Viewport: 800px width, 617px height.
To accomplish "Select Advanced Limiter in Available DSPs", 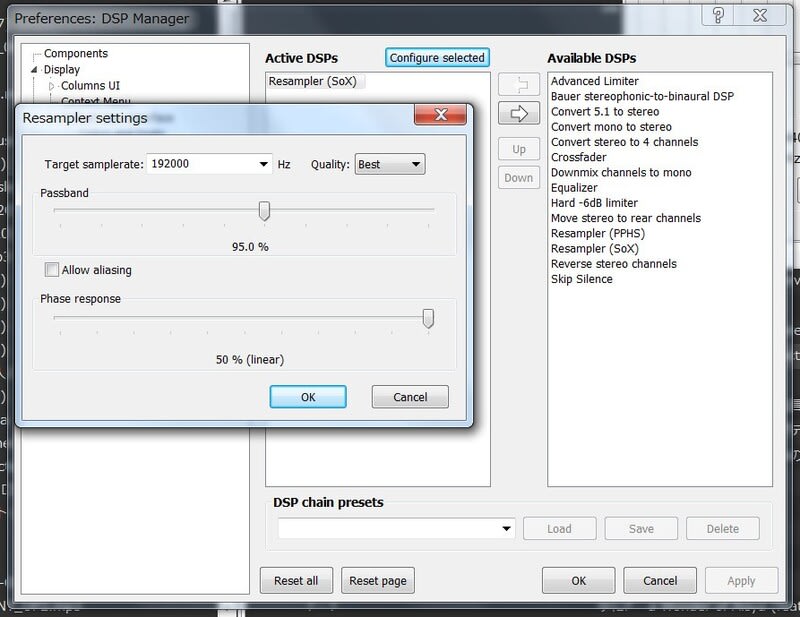I will [594, 81].
